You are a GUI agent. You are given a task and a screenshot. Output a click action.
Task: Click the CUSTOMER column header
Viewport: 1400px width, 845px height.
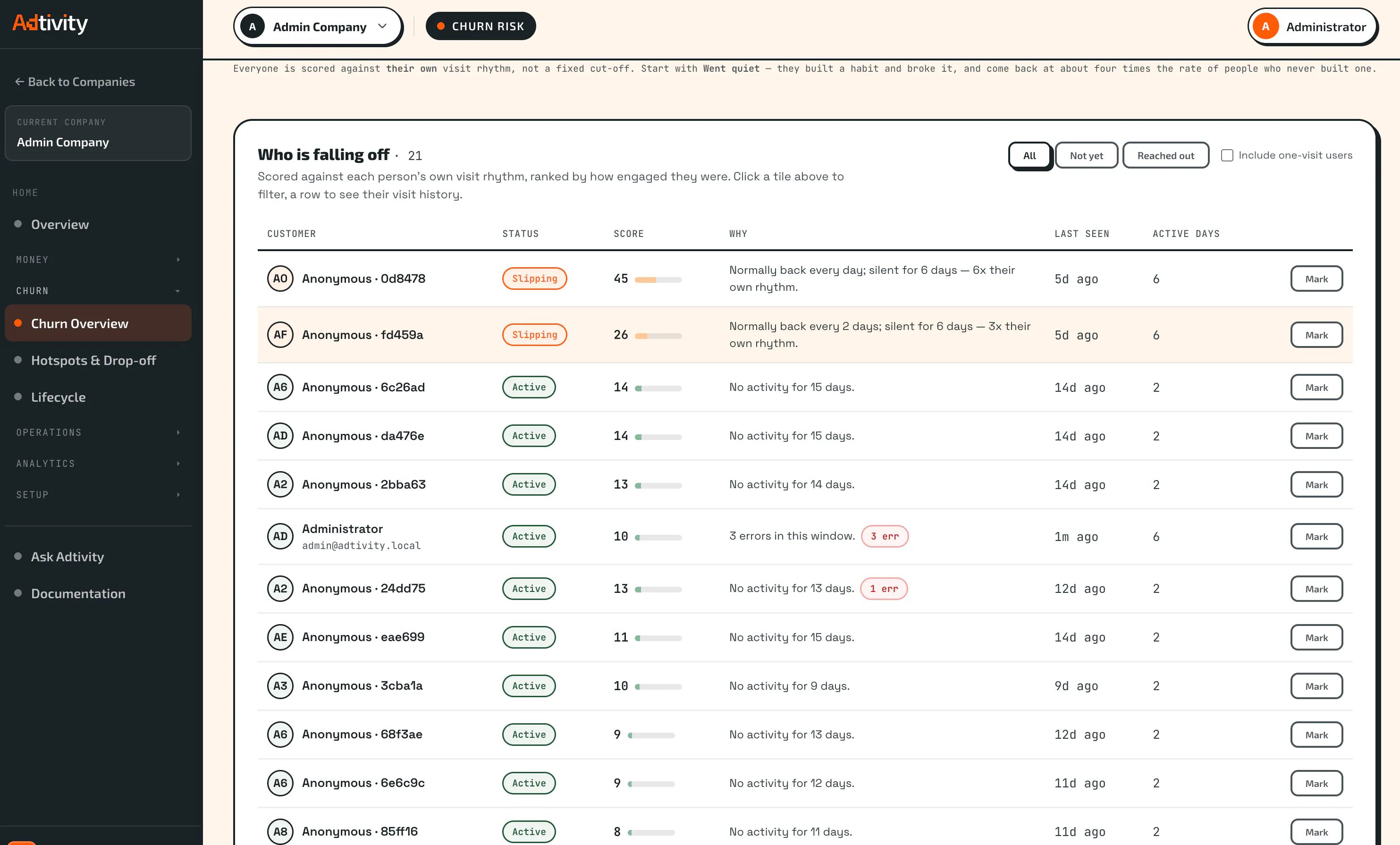[292, 234]
